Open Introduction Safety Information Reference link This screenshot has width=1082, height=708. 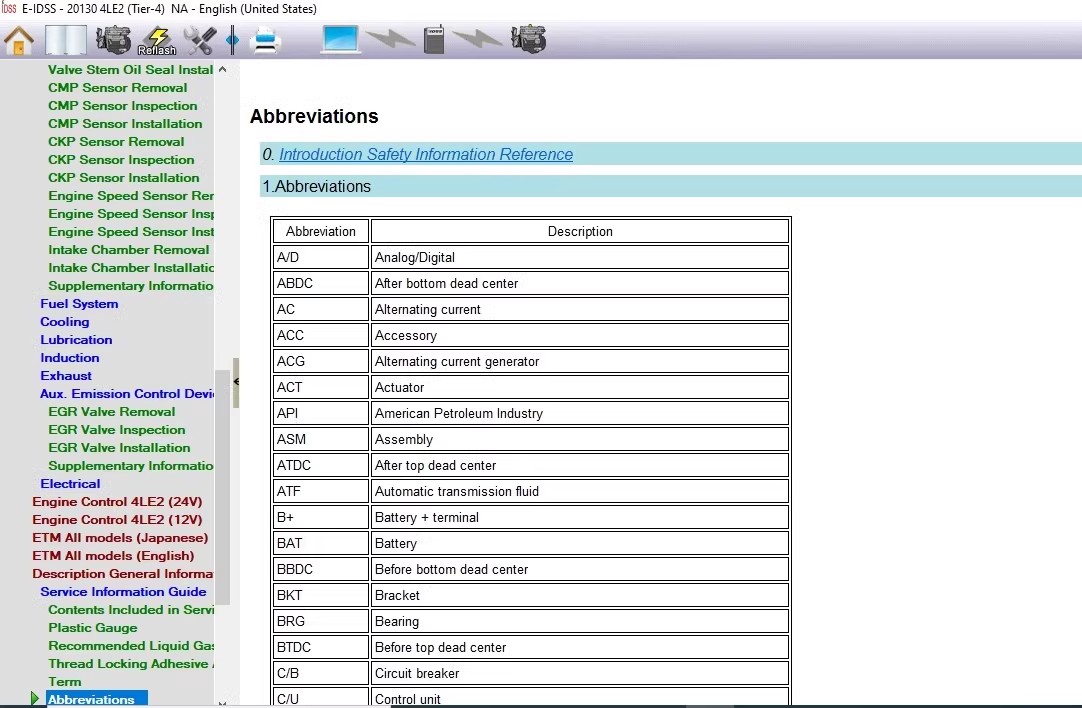point(426,155)
